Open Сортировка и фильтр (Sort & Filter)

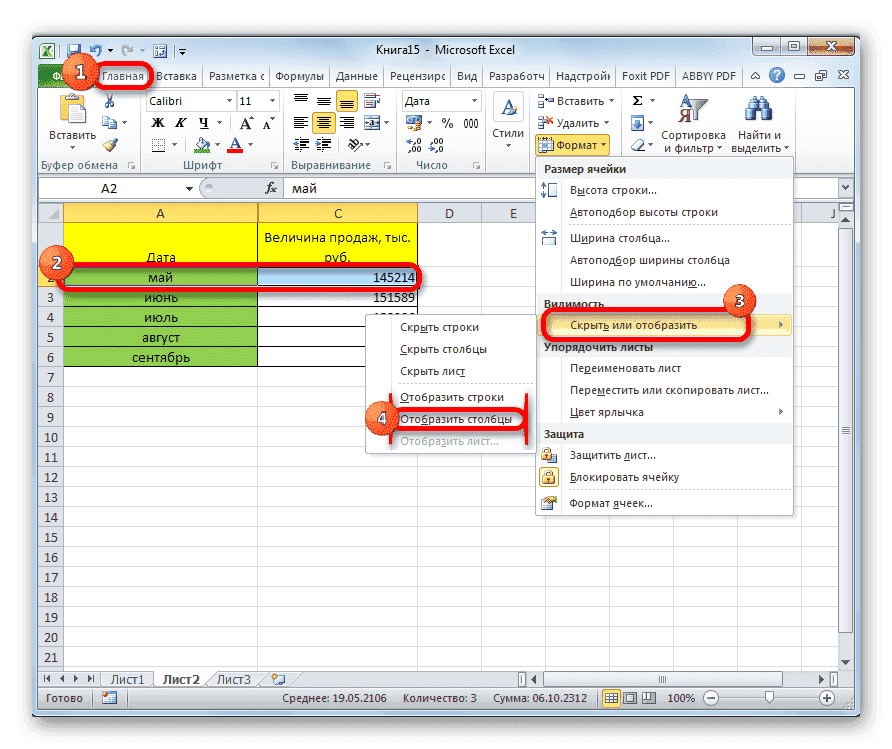pyautogui.click(x=694, y=122)
